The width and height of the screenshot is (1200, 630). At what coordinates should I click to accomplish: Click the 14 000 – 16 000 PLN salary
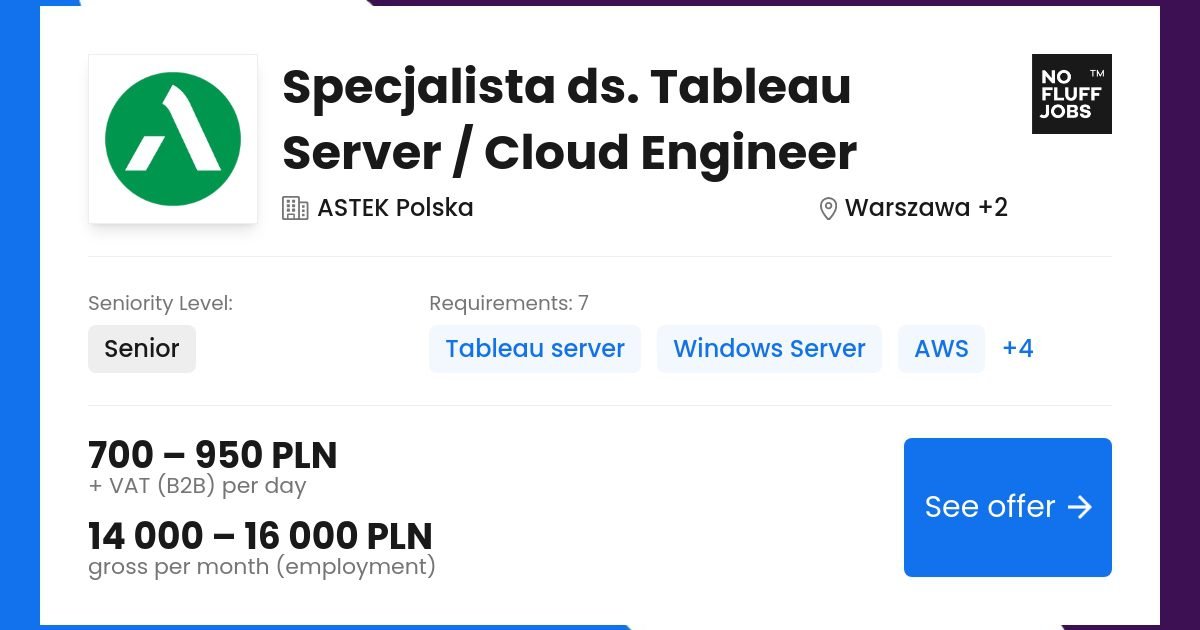tap(259, 535)
